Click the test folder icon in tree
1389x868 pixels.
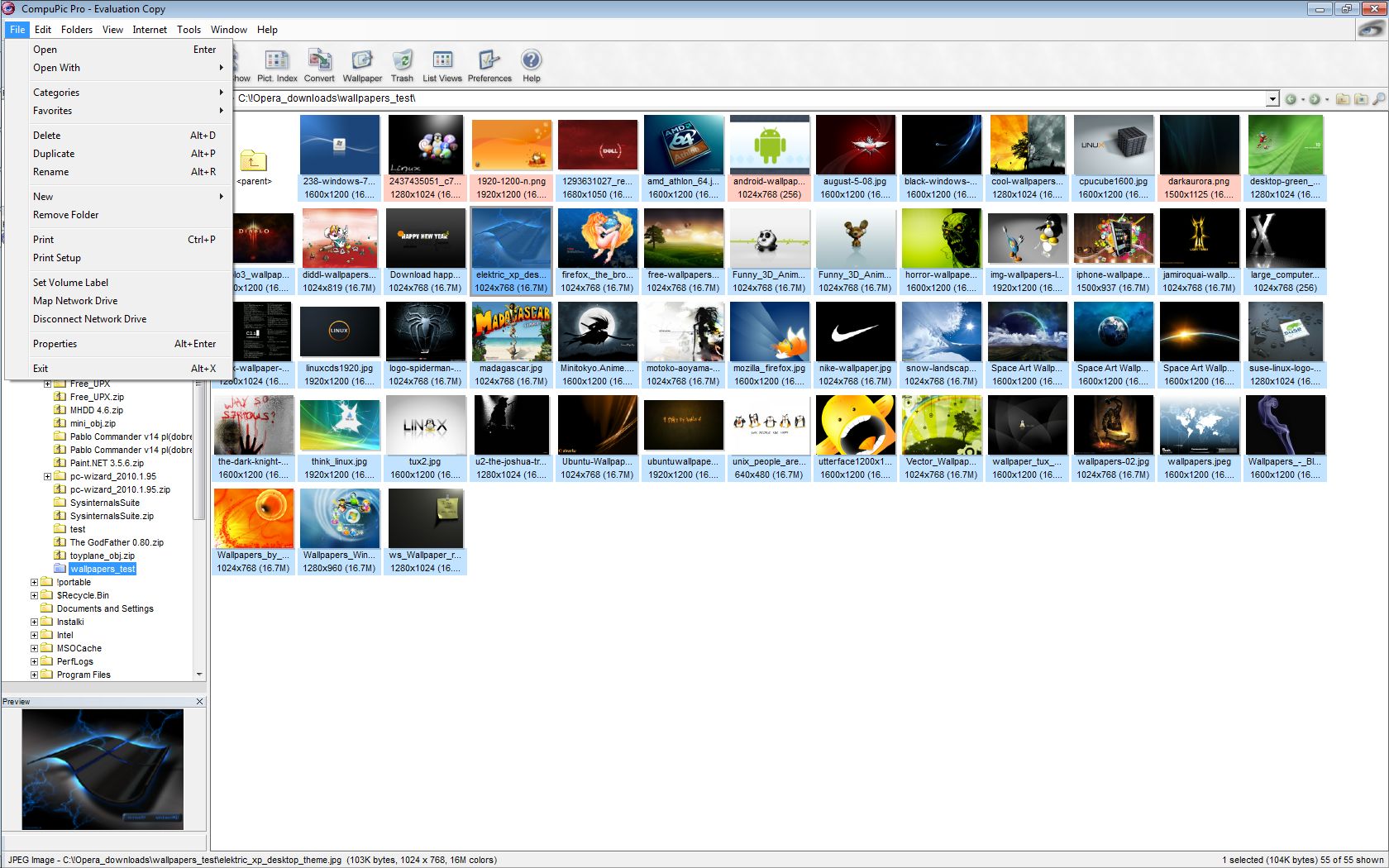[60, 529]
